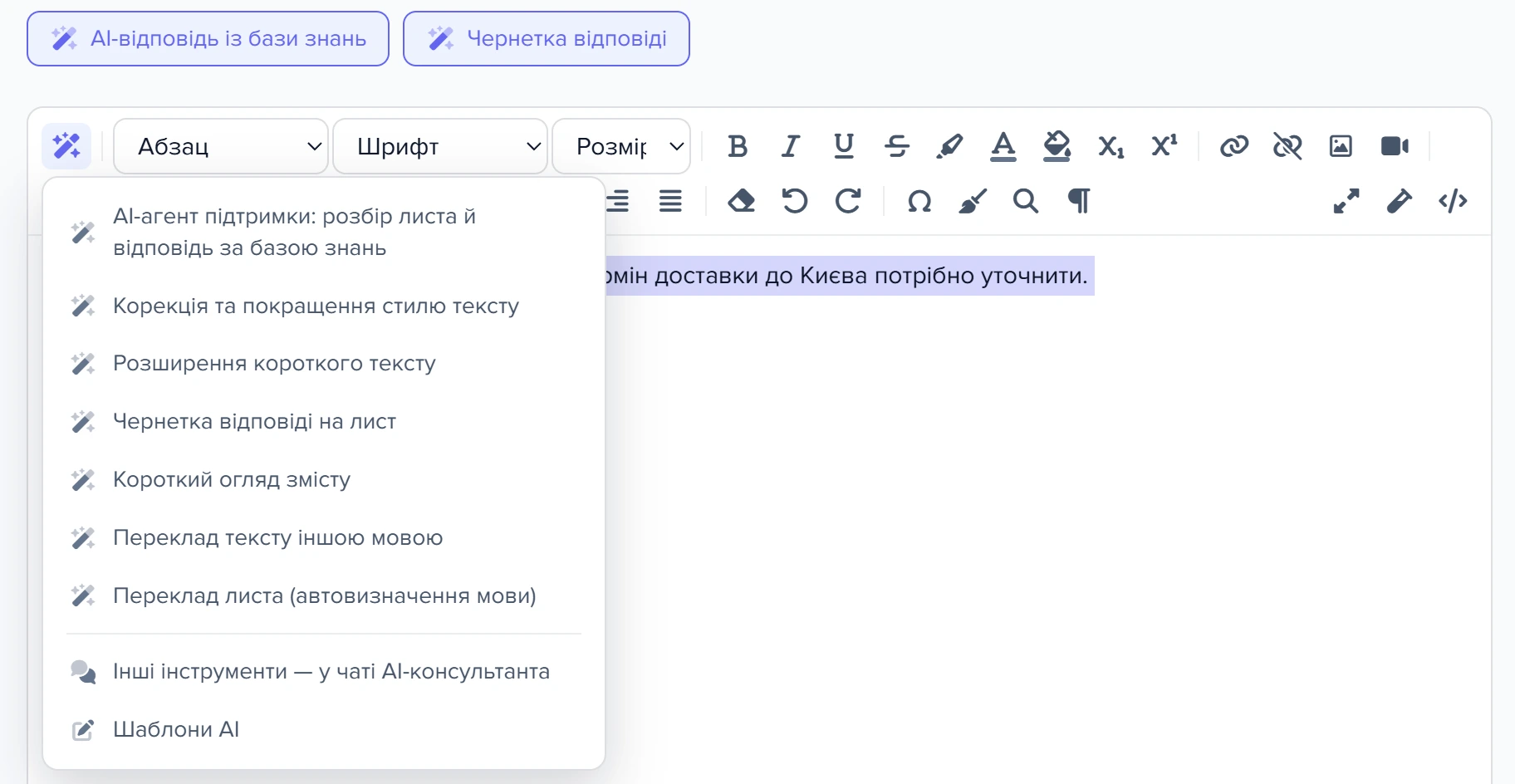Choose Чернетка відповіді на лист
Viewport: 1515px width, 784px height.
point(324,421)
